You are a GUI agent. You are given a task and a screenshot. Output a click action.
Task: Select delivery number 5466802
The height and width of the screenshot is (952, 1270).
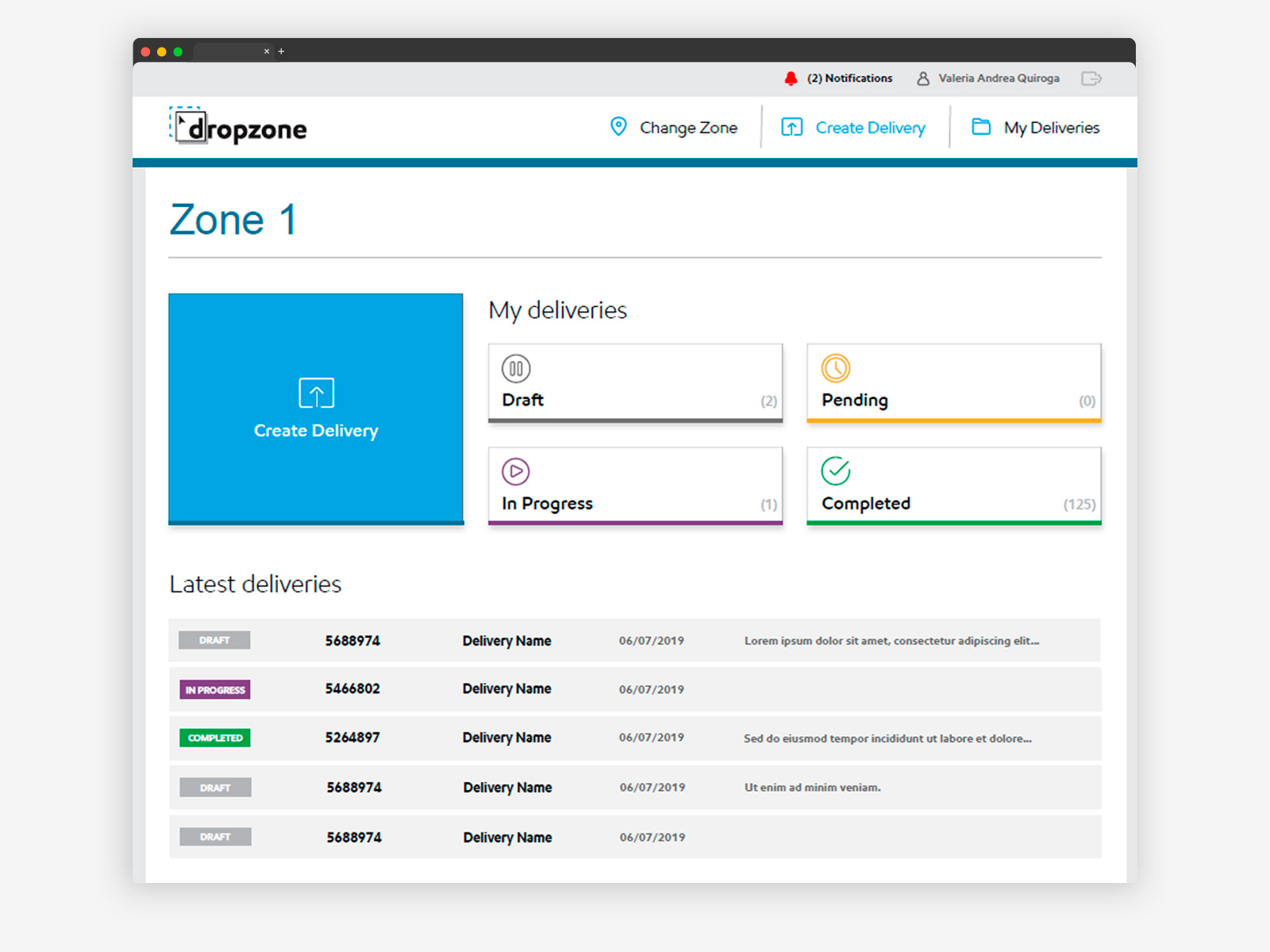352,689
